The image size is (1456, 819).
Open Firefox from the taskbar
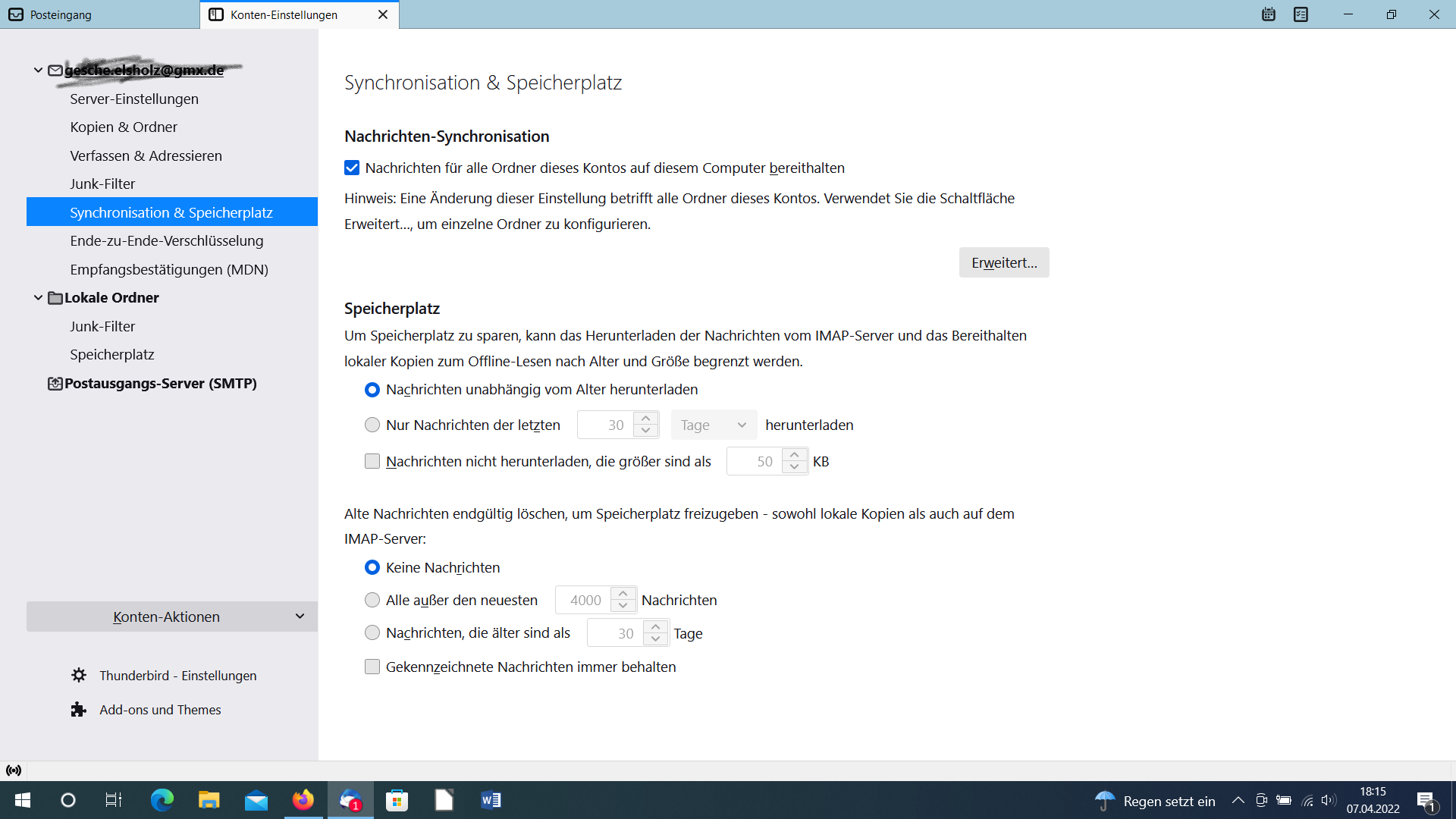pos(303,800)
